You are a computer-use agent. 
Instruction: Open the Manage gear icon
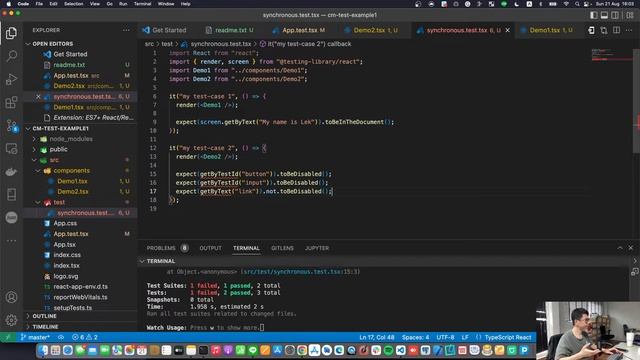point(11,320)
